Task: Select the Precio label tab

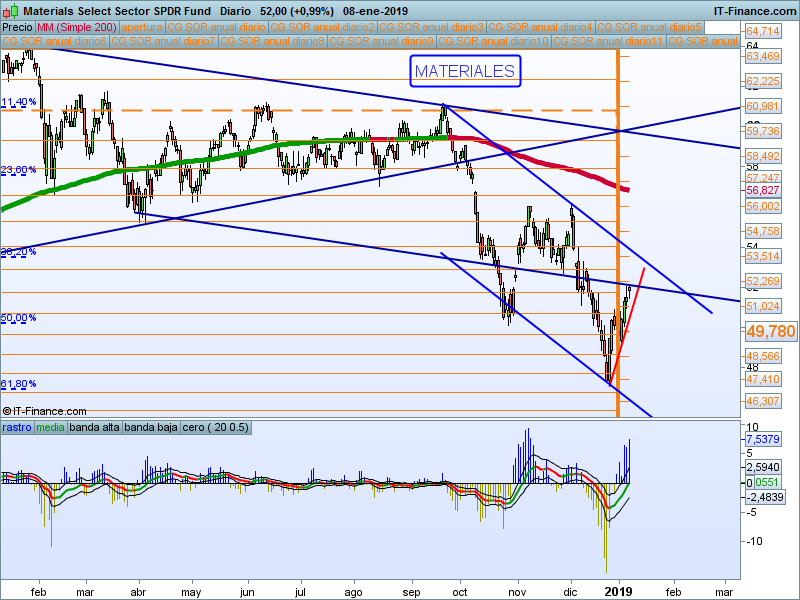Action: 16,27
